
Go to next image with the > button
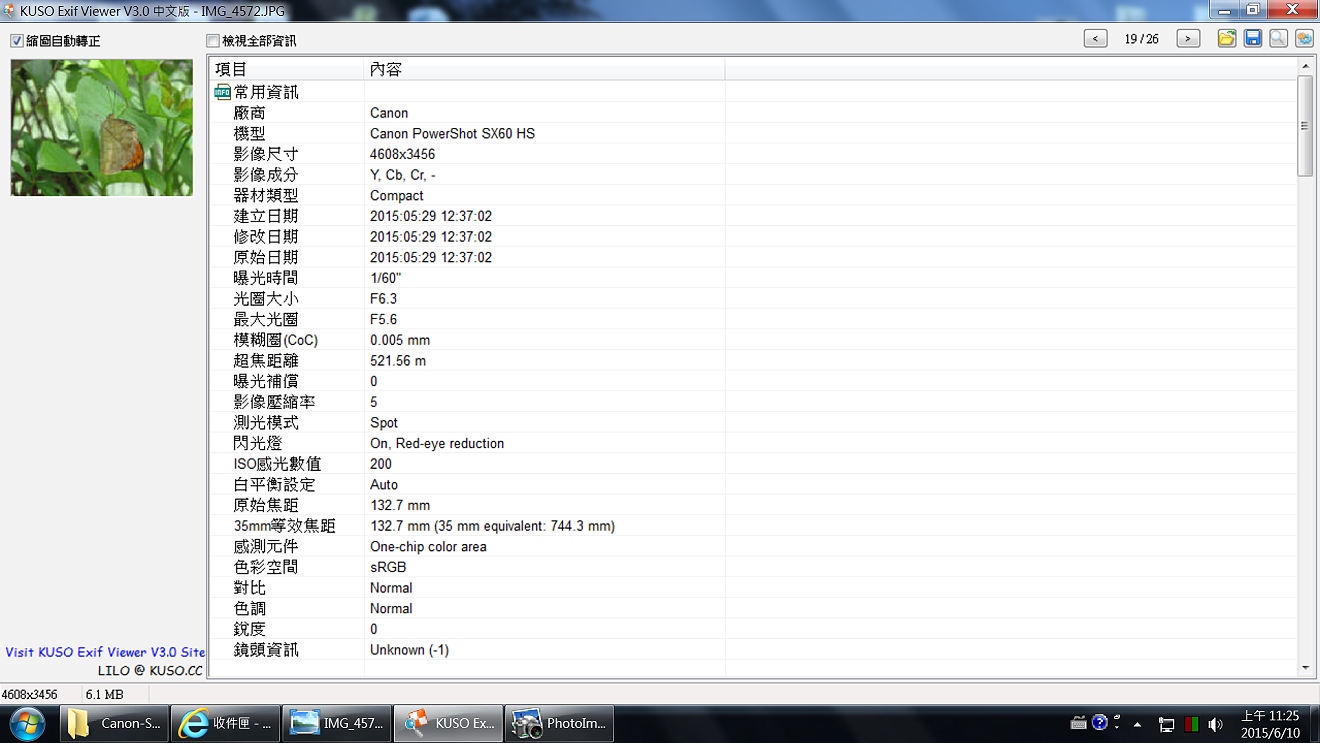[x=1188, y=39]
